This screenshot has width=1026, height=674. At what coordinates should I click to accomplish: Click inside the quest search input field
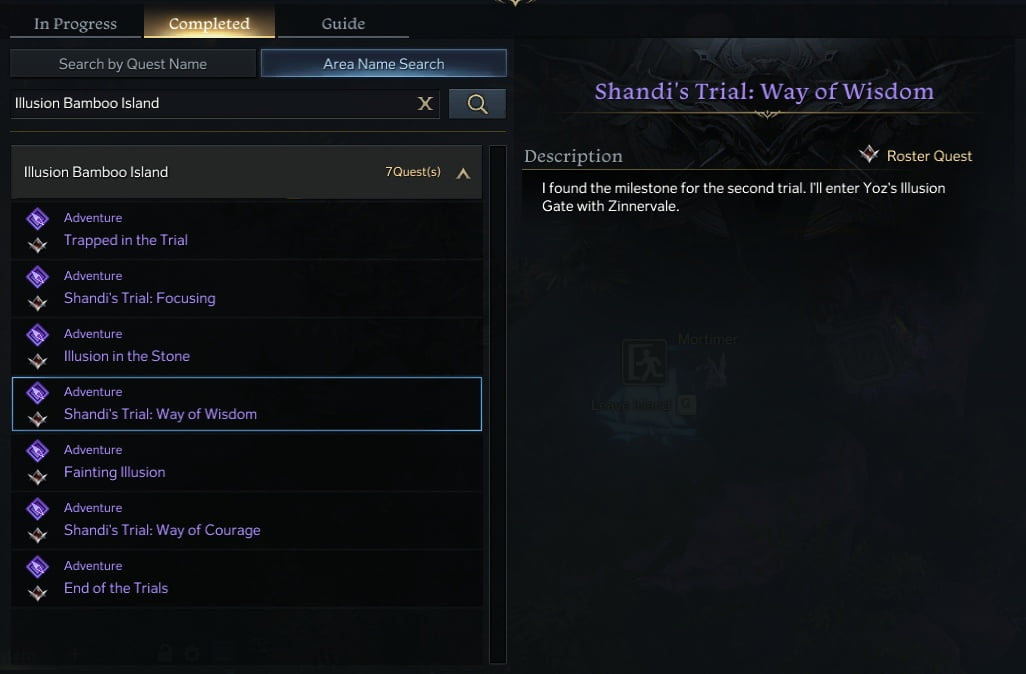pyautogui.click(x=213, y=103)
